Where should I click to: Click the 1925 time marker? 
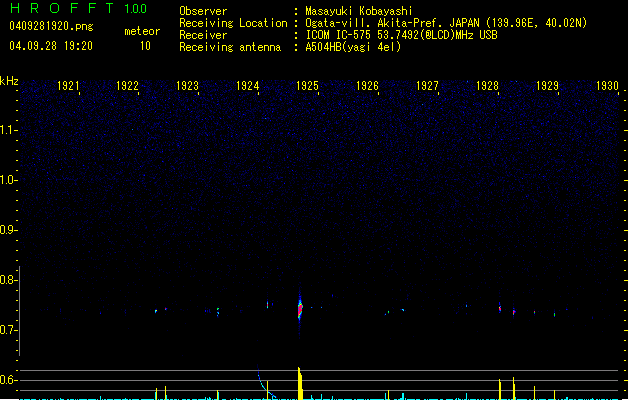click(x=307, y=86)
